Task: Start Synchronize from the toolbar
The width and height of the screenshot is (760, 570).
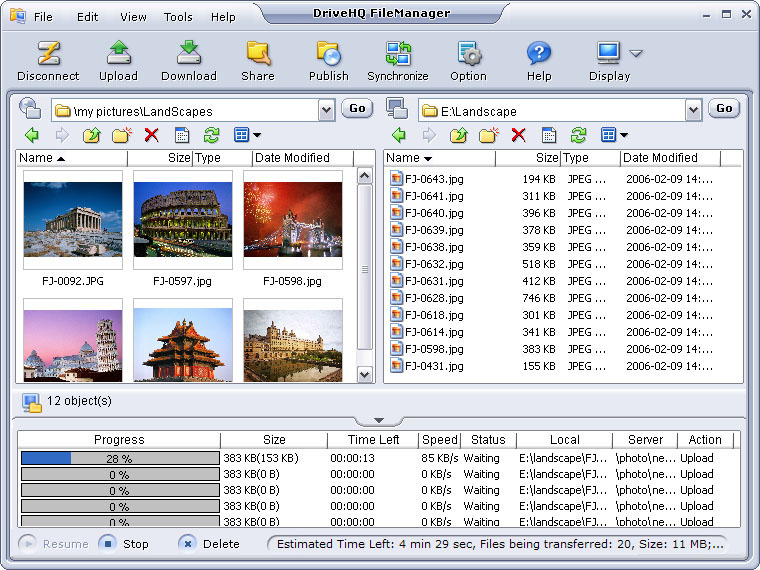Action: click(398, 60)
